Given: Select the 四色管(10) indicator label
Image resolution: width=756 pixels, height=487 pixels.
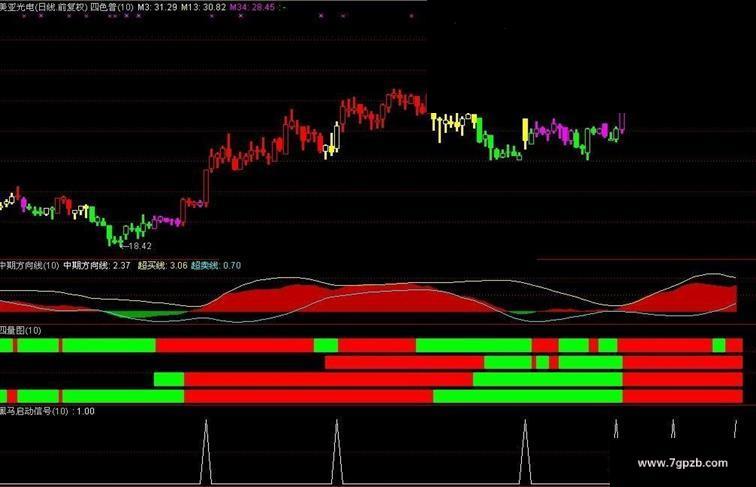Looking at the screenshot, I should click(112, 7).
